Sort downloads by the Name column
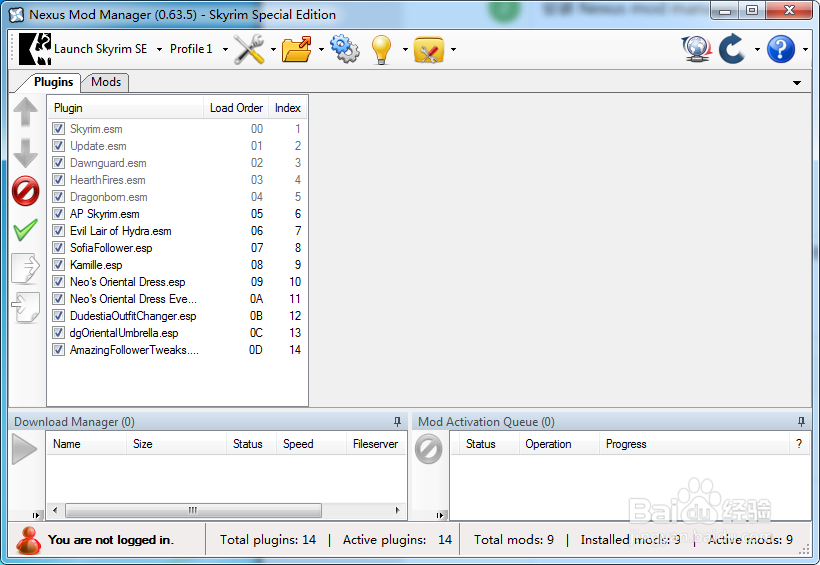 [x=86, y=444]
